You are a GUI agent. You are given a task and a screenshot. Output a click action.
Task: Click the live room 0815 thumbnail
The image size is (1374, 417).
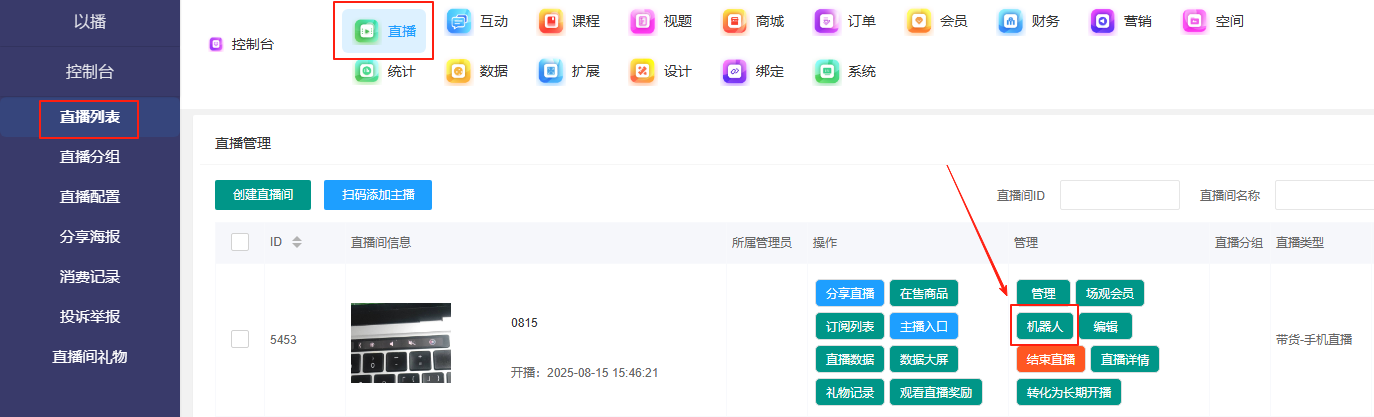400,342
